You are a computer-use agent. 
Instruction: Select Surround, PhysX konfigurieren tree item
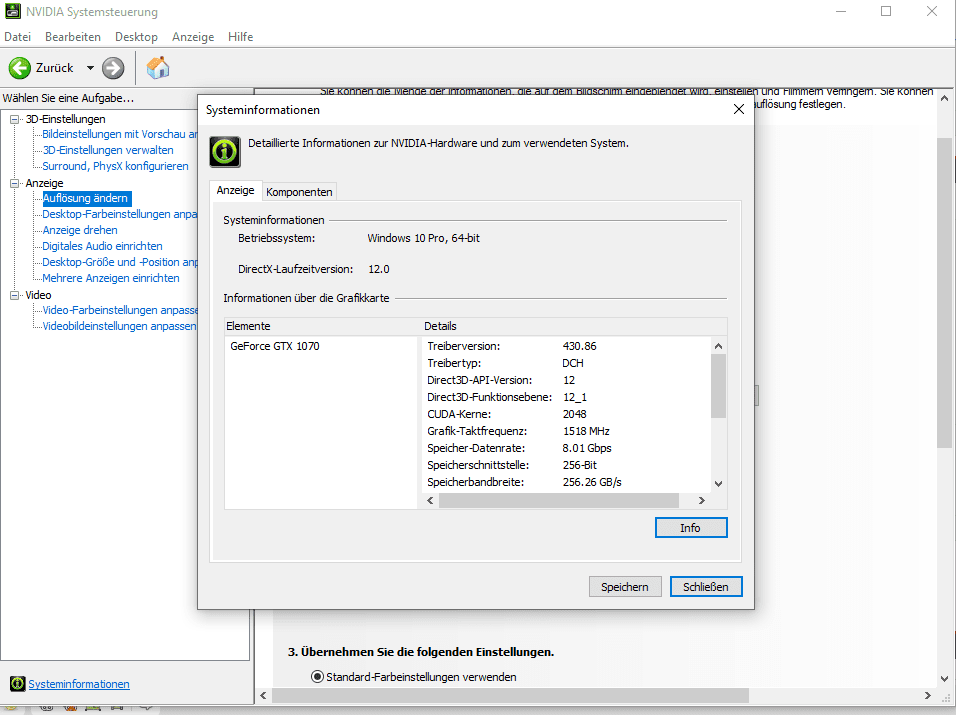pyautogui.click(x=115, y=166)
